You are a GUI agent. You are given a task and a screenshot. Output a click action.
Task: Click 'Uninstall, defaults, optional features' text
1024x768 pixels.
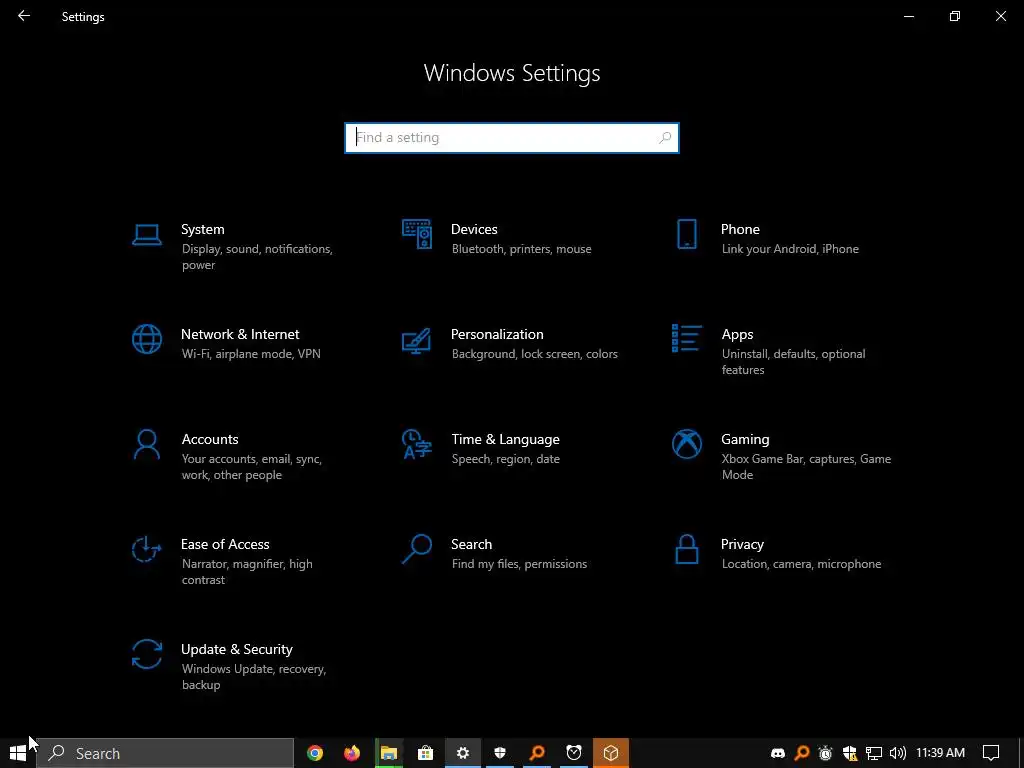point(793,362)
